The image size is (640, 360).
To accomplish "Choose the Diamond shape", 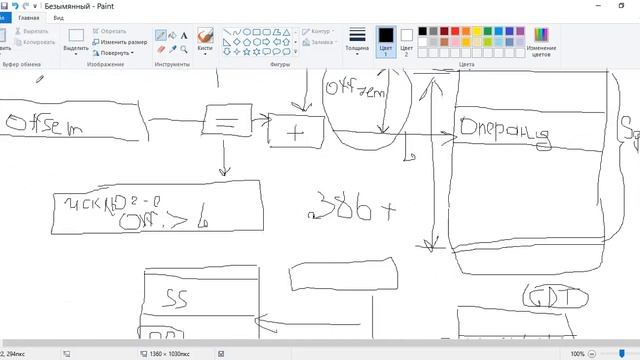I will click(x=237, y=42).
